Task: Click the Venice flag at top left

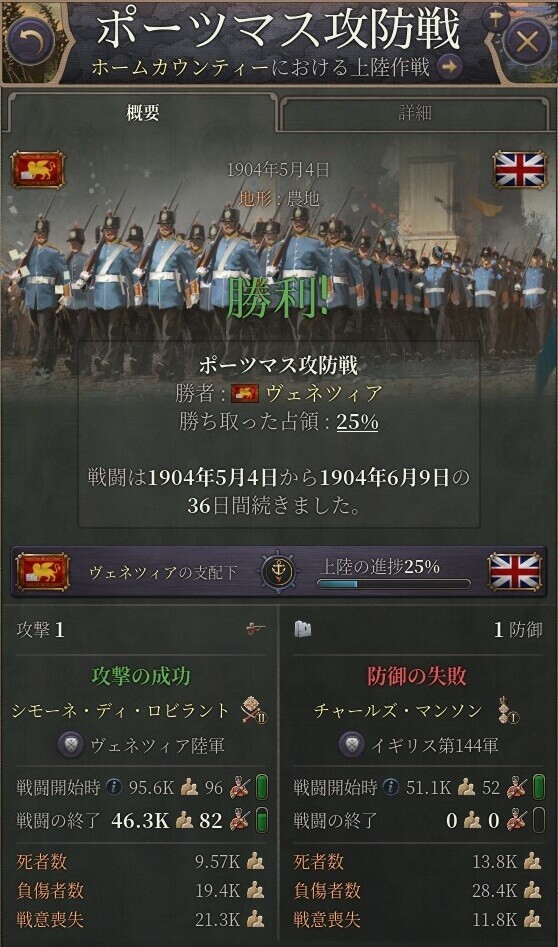Action: [x=38, y=170]
